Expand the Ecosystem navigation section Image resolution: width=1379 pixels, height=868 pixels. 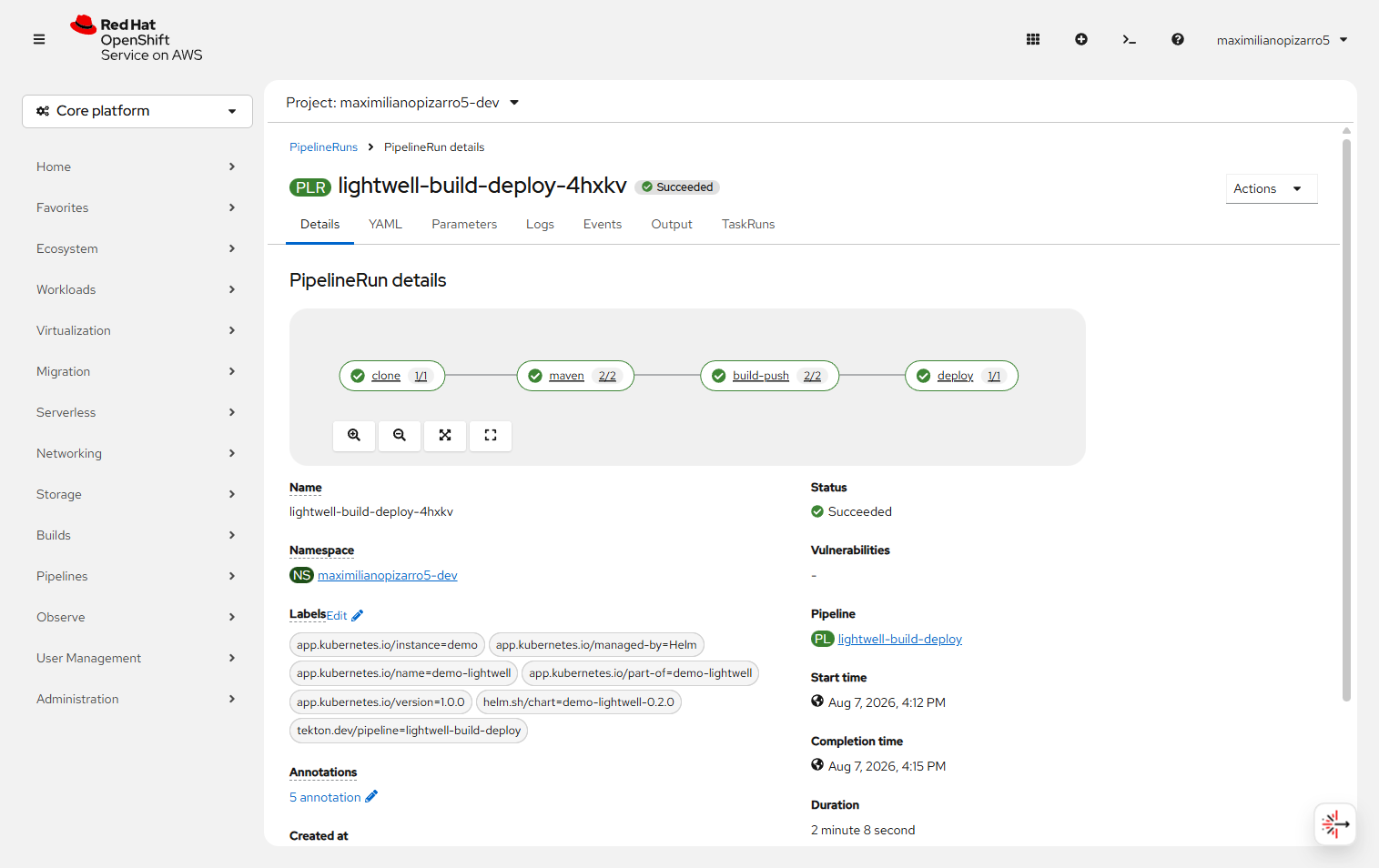[137, 248]
